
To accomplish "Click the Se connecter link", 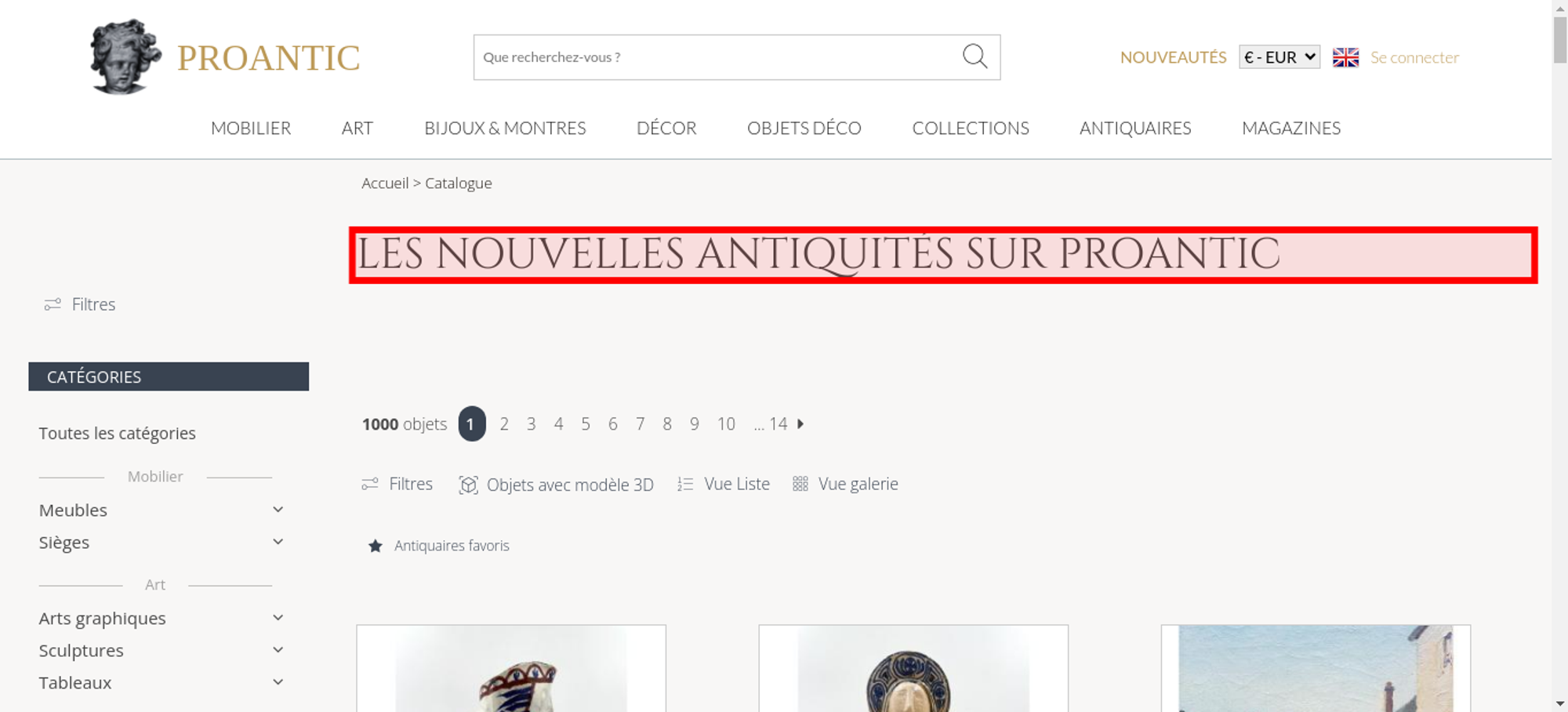I will 1414,57.
